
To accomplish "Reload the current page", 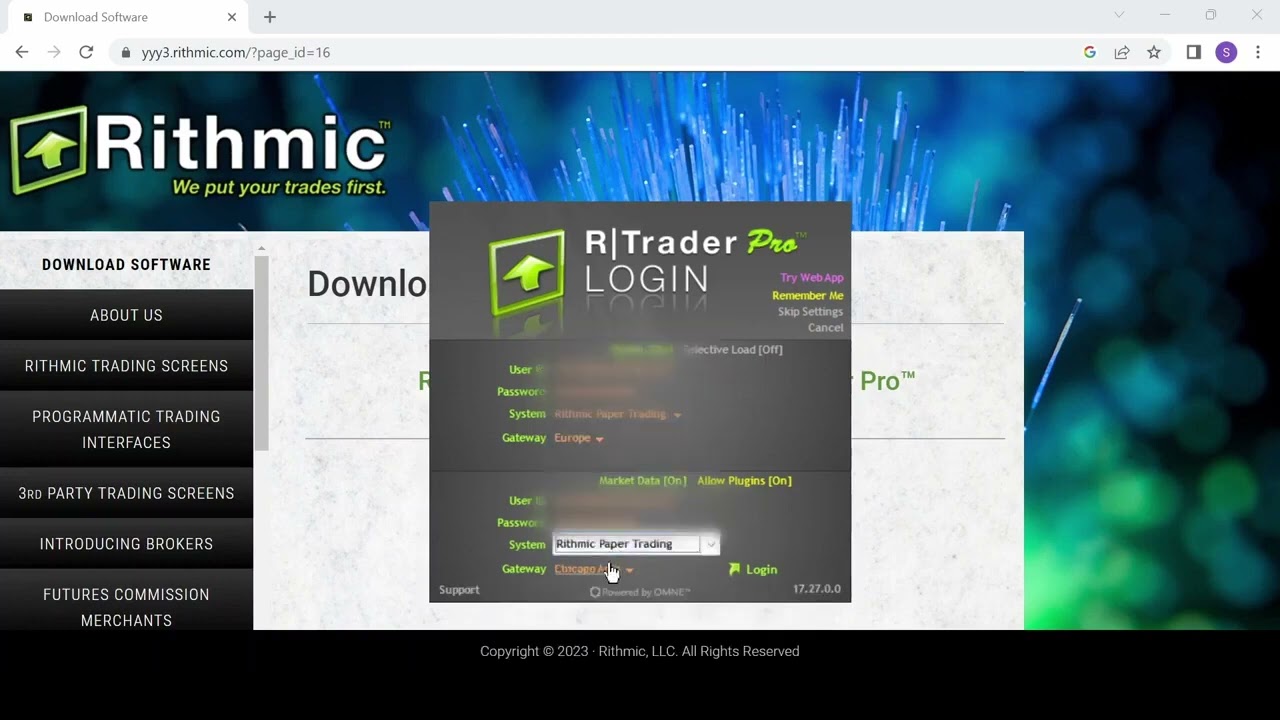I will [x=86, y=52].
